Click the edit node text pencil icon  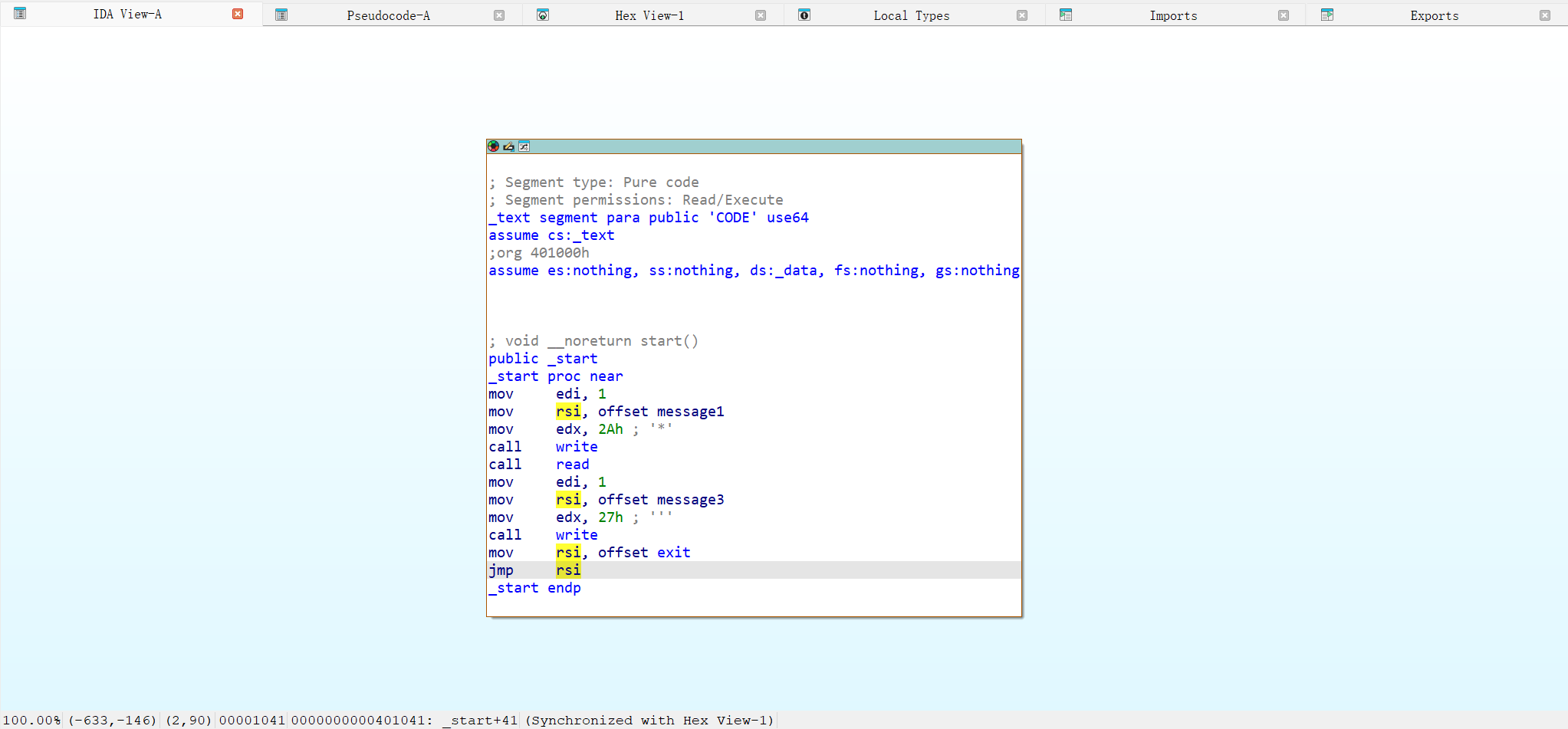click(x=508, y=146)
